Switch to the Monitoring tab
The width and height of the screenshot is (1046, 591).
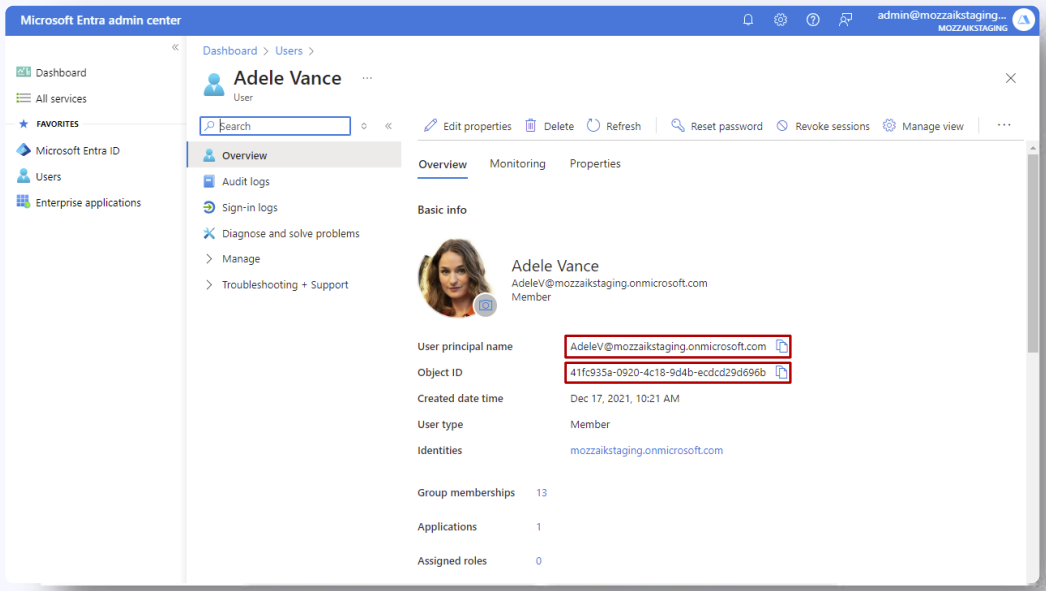pos(518,163)
